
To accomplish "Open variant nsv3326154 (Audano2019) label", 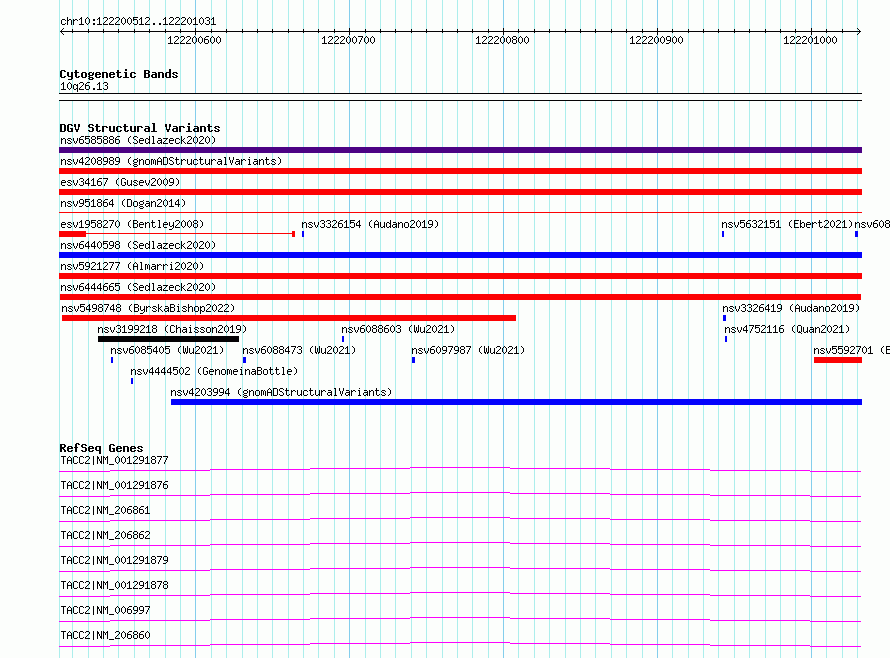I will point(370,224).
